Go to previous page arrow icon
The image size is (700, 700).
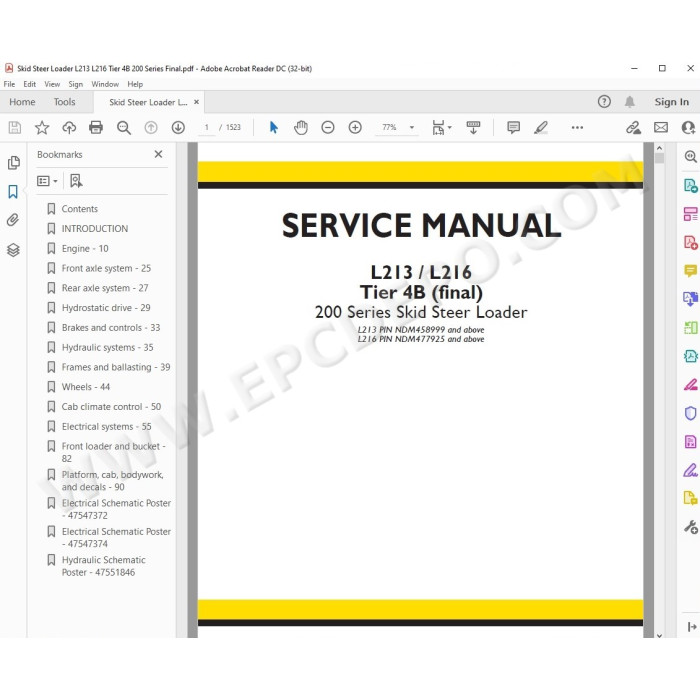click(151, 128)
